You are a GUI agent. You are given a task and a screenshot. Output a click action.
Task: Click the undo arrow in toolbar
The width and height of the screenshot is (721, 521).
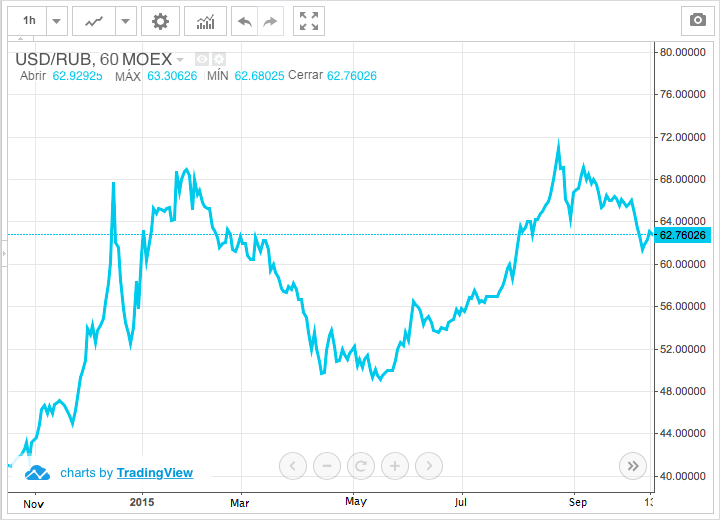244,20
